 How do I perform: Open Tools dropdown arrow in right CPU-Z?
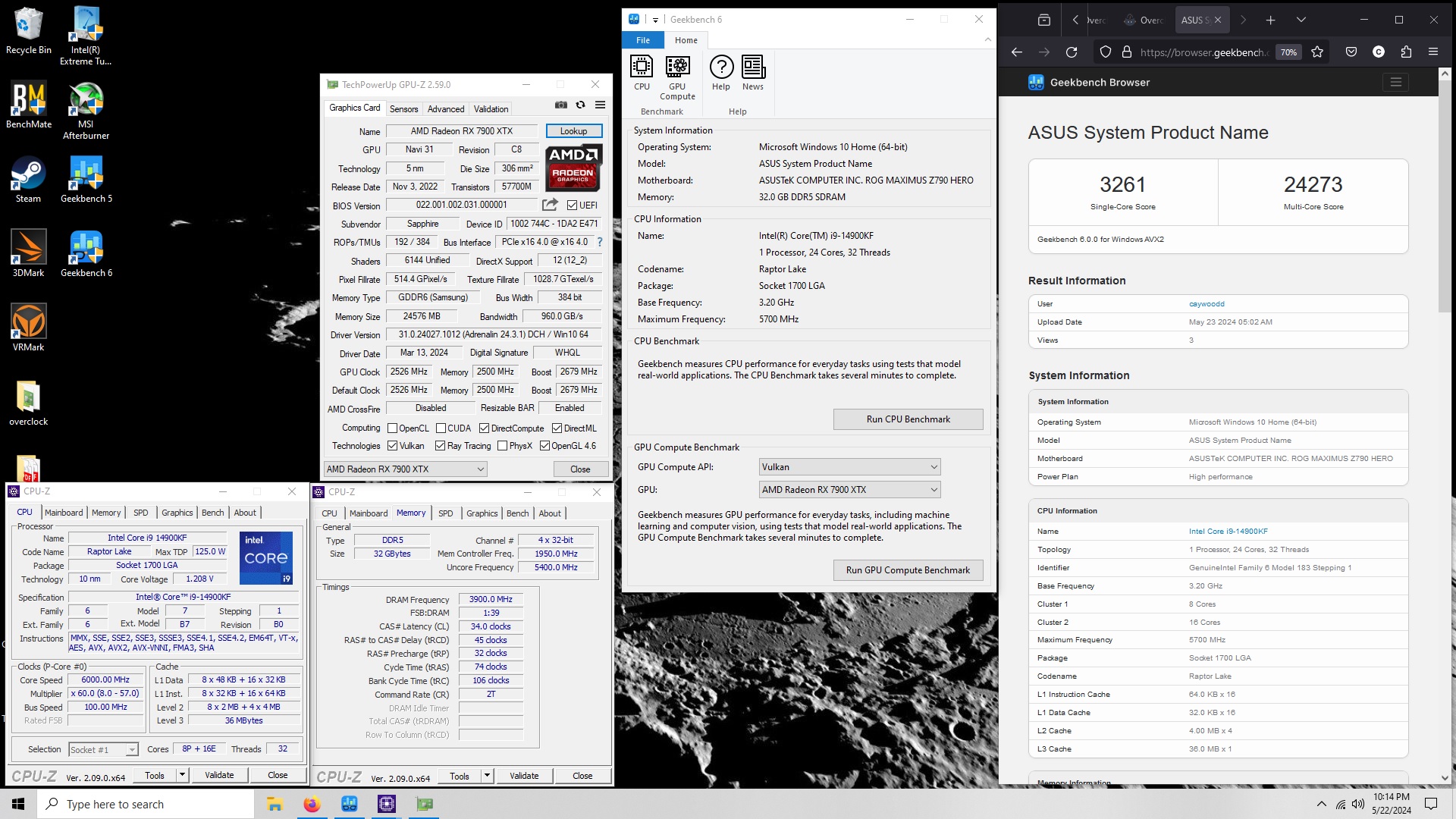point(487,776)
